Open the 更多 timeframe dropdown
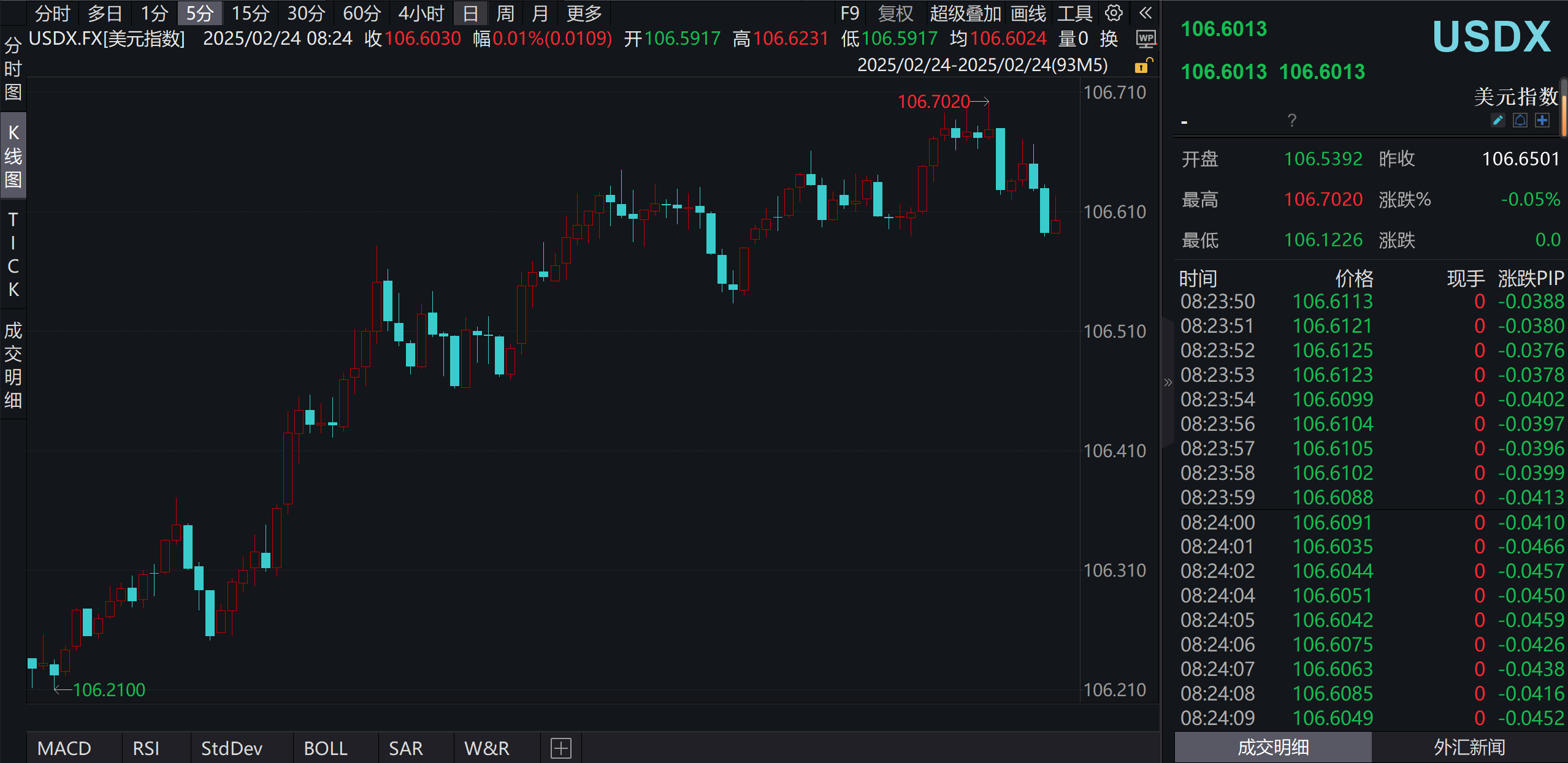 tap(584, 13)
